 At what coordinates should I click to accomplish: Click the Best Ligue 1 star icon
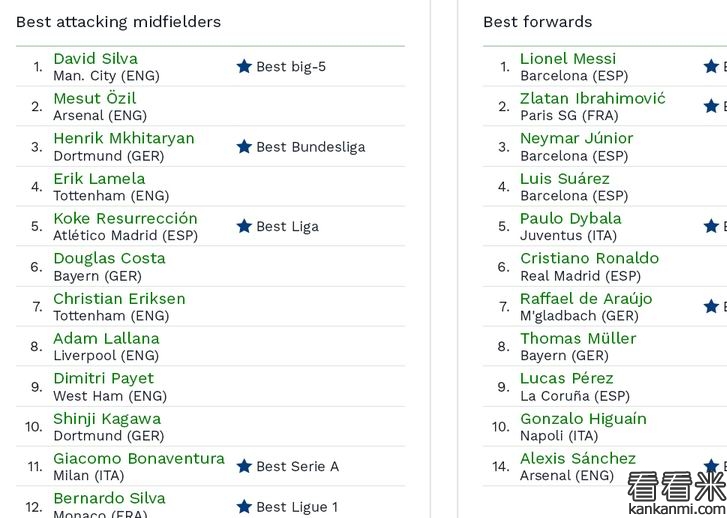(244, 506)
